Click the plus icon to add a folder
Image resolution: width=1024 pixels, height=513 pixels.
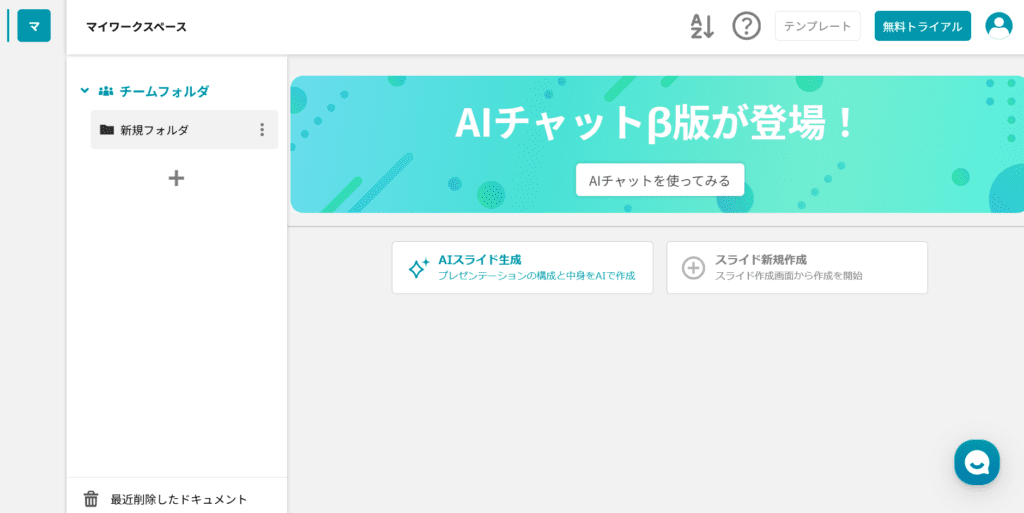point(176,178)
